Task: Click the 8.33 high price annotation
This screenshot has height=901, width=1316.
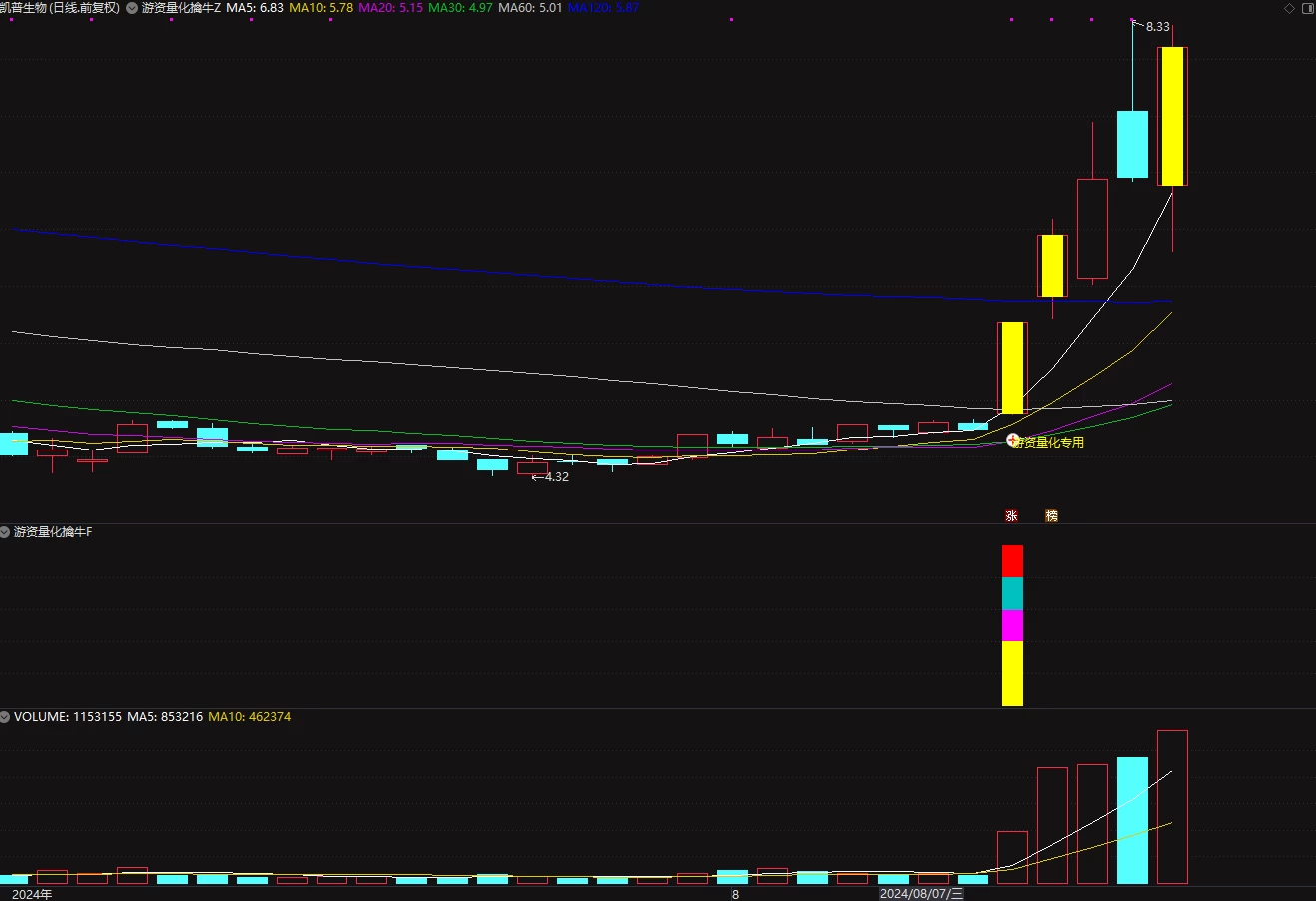Action: tap(1157, 27)
